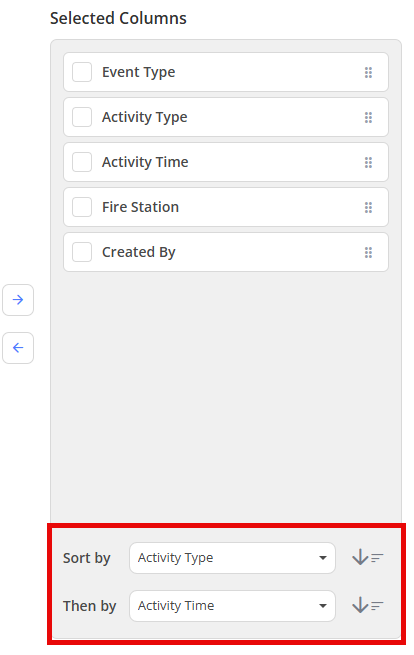
Task: Click the Created By drag handle
Action: click(x=368, y=252)
